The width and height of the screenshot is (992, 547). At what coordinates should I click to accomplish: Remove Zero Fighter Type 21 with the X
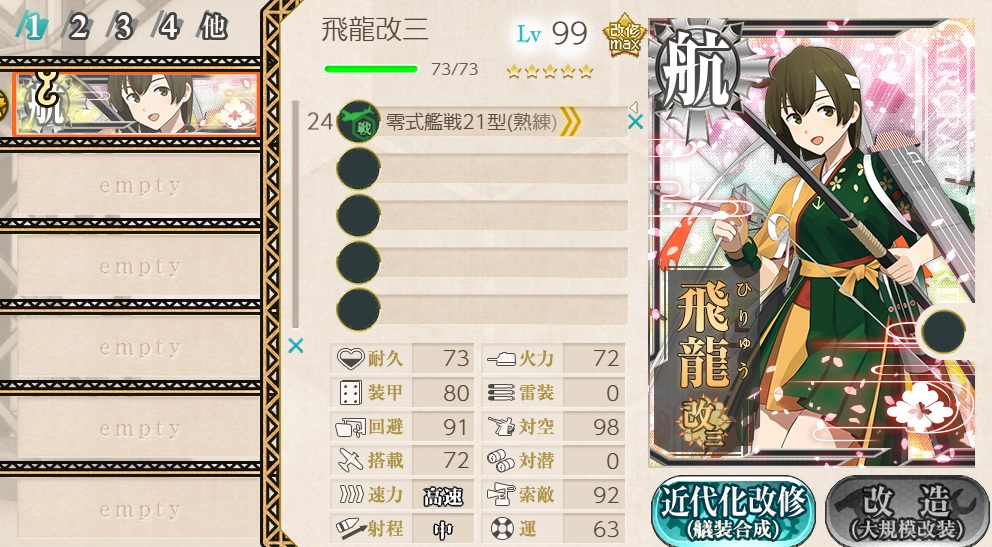pyautogui.click(x=635, y=121)
